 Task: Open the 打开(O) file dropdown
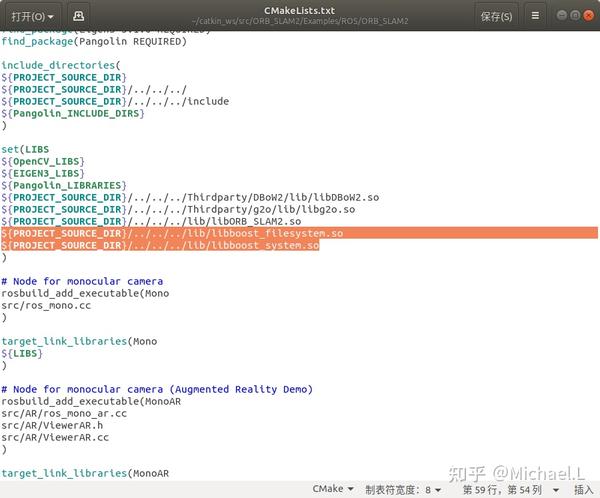(32, 16)
